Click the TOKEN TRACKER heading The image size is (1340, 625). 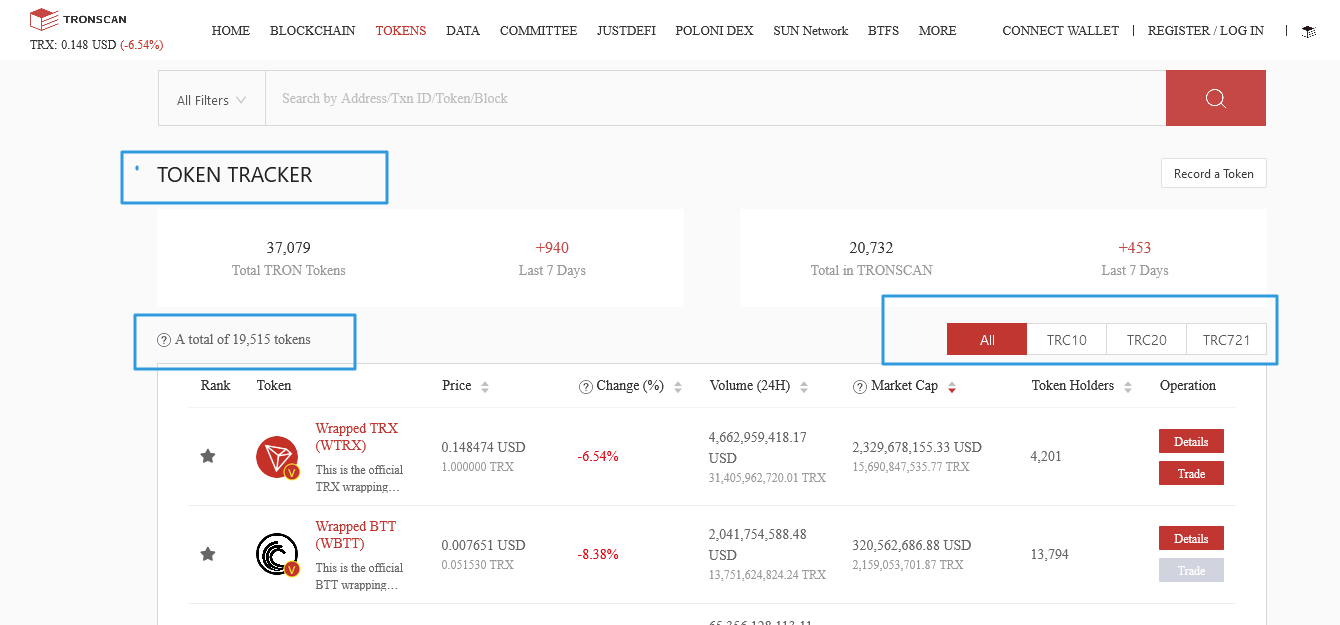(235, 175)
